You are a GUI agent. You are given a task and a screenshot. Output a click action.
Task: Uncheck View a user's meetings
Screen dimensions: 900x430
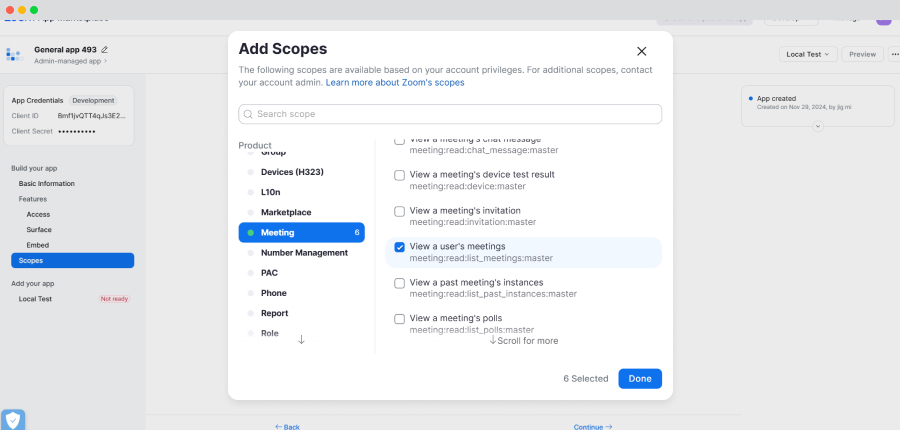399,247
